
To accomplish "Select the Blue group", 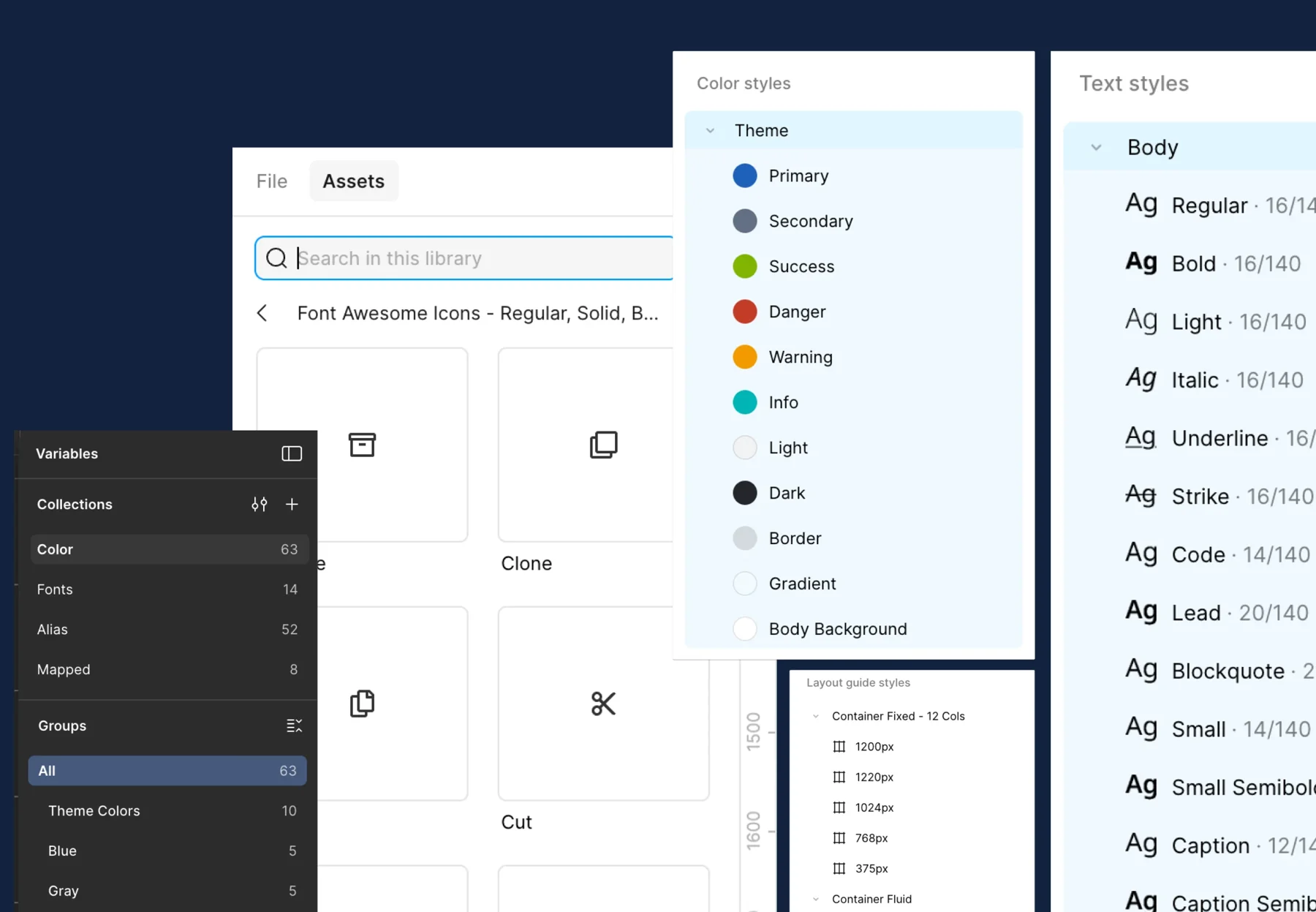I will click(x=167, y=851).
